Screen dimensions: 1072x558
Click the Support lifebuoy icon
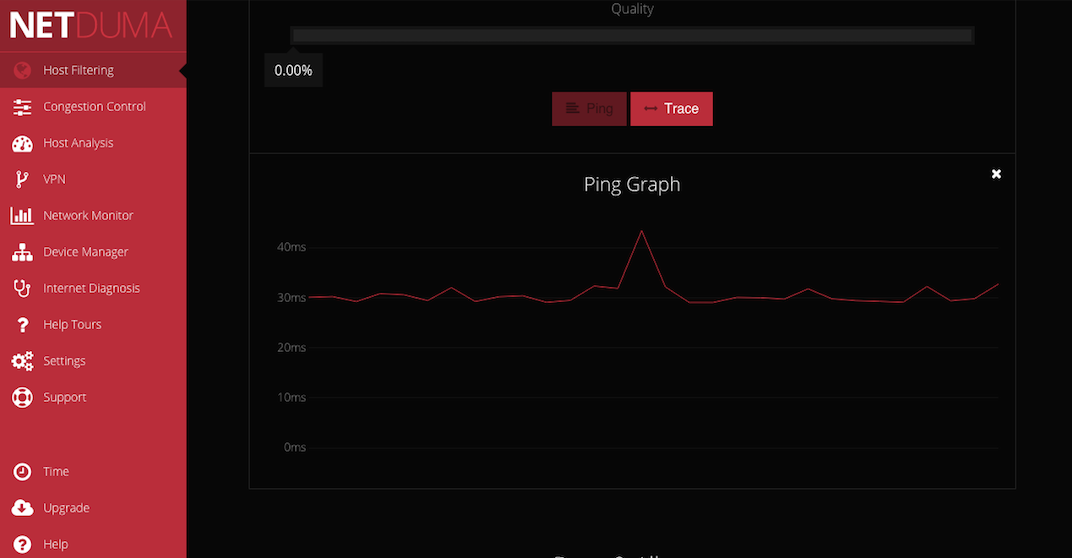22,397
